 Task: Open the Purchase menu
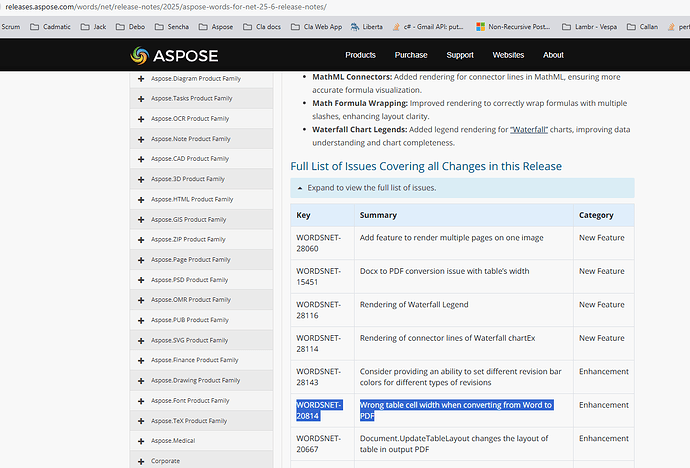click(x=411, y=55)
